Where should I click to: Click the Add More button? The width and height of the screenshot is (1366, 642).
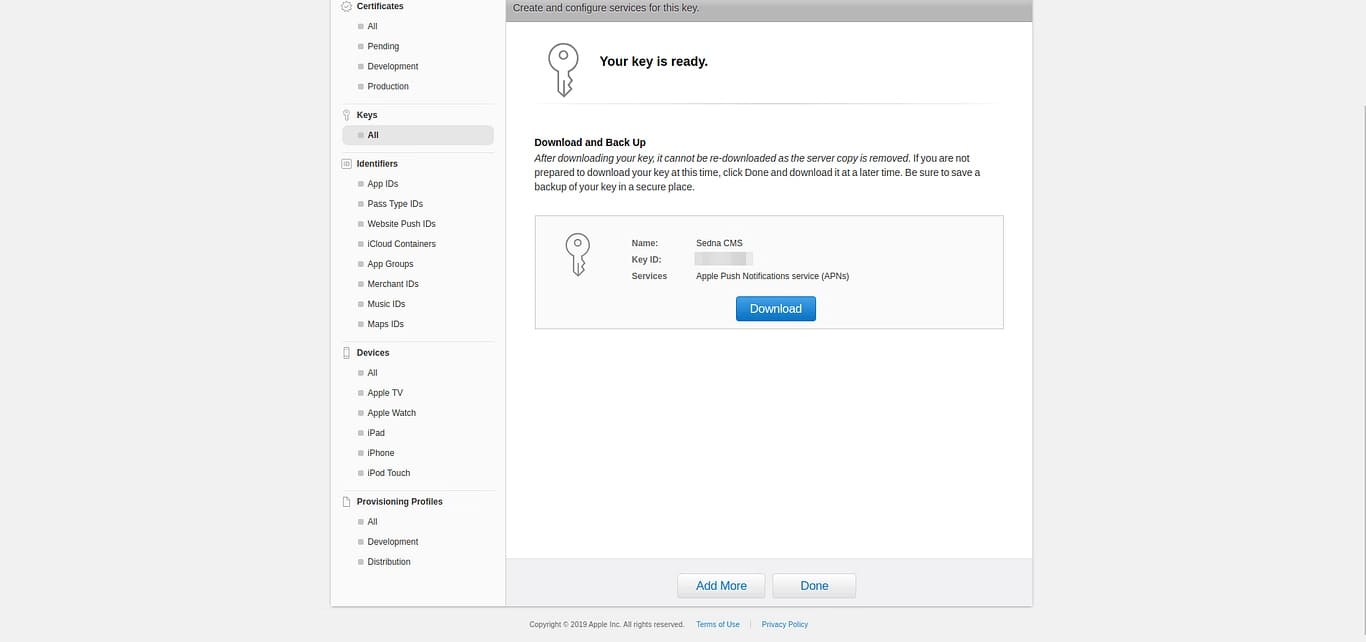point(721,585)
